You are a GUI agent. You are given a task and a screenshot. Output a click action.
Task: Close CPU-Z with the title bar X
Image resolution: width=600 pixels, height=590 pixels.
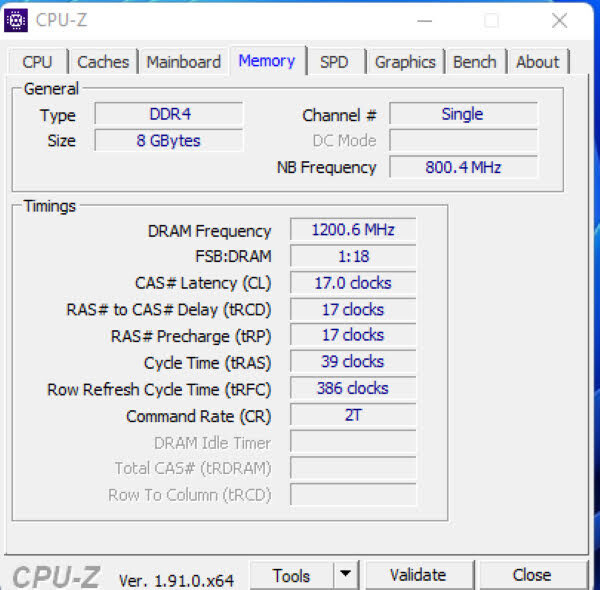[559, 20]
